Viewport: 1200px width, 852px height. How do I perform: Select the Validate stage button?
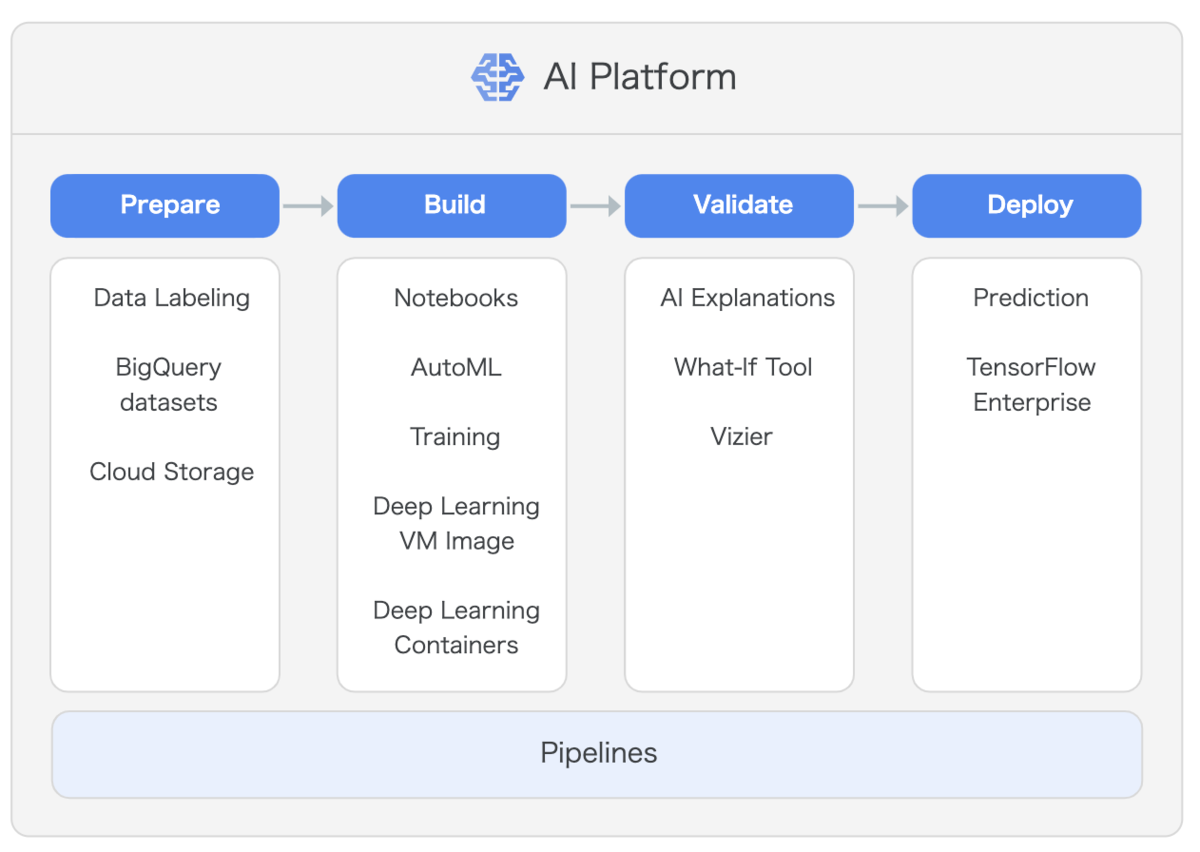pyautogui.click(x=739, y=206)
